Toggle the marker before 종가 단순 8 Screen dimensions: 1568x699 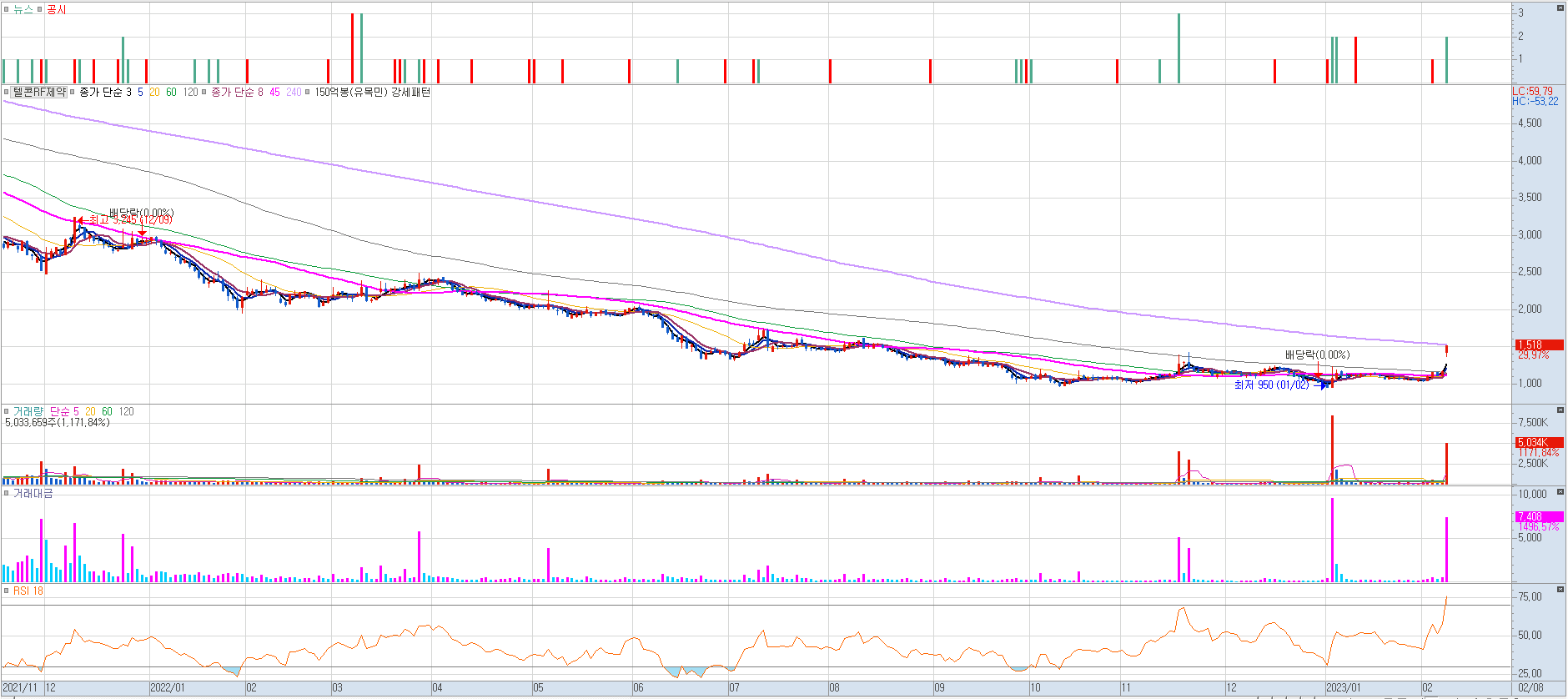[204, 92]
